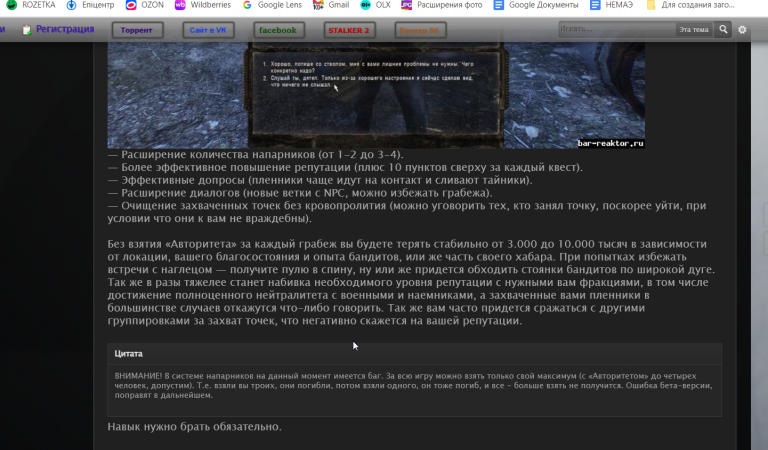Open the Wildberries bookmark
This screenshot has width=768, height=450.
203,5
